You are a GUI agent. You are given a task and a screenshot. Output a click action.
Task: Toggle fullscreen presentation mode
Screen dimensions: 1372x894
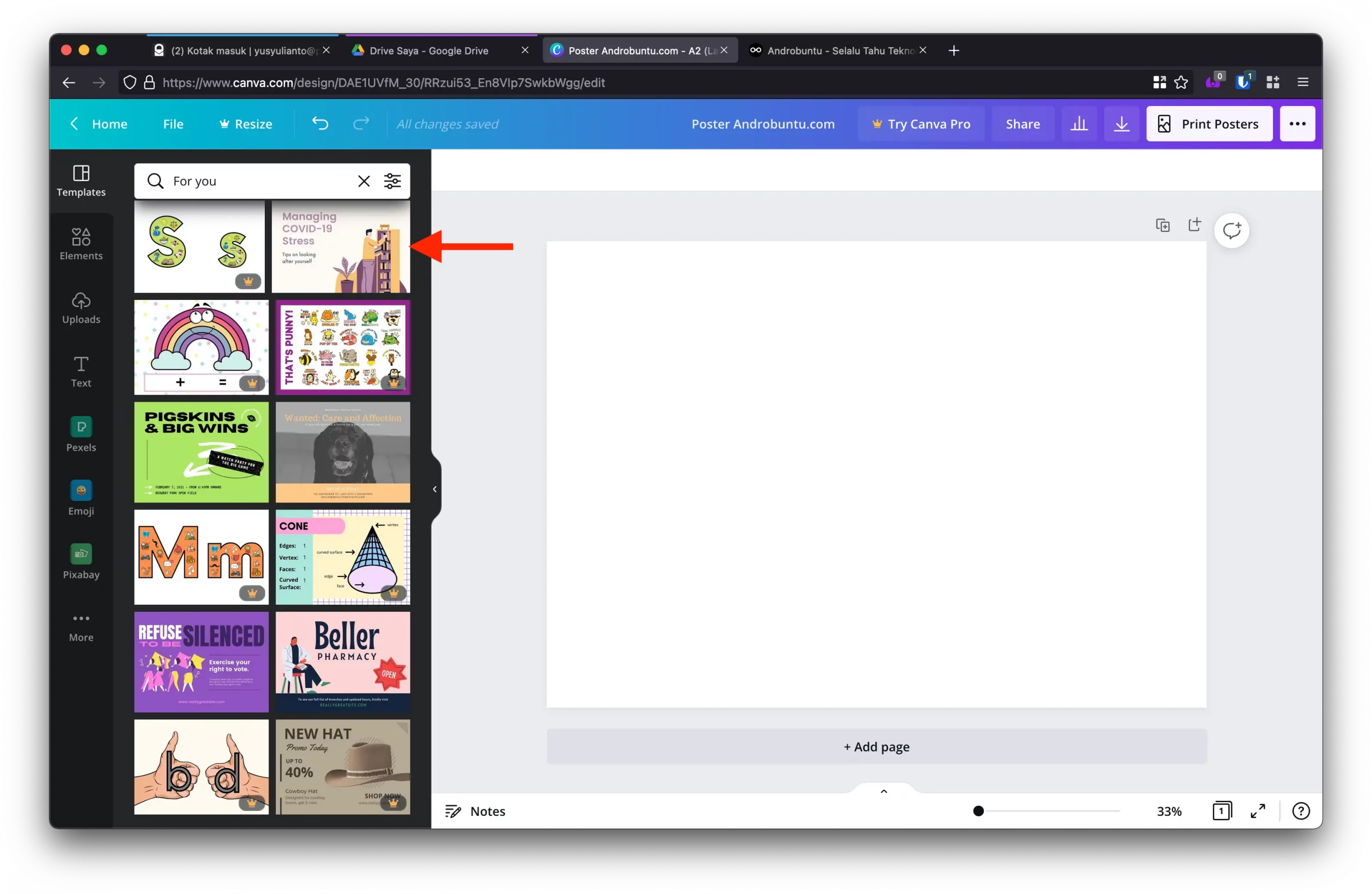(x=1258, y=811)
